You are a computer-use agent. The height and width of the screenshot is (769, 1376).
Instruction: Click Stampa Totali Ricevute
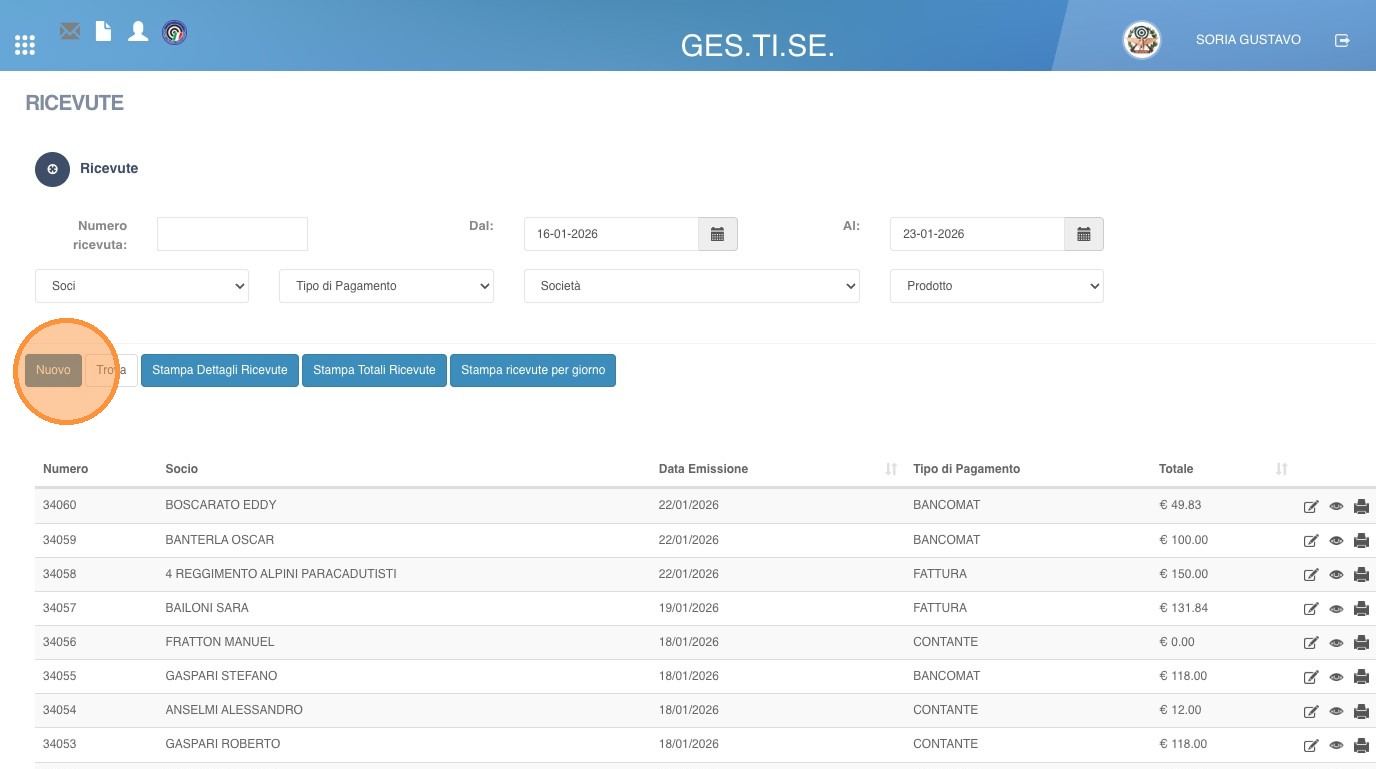pyautogui.click(x=374, y=370)
